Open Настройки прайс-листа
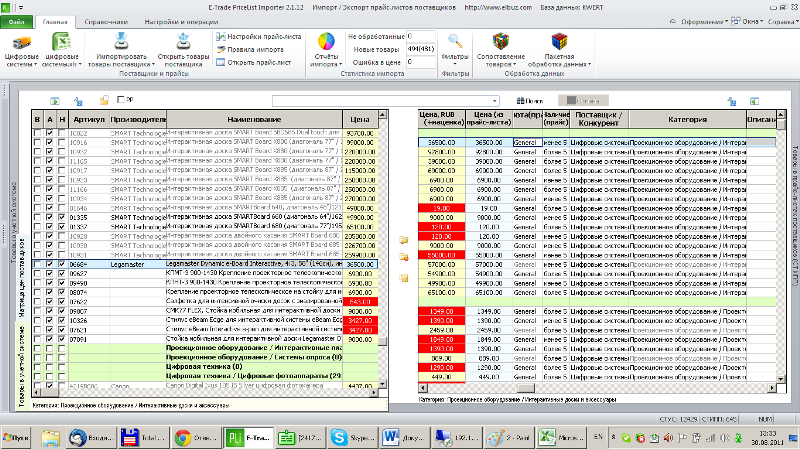The width and height of the screenshot is (800, 450). pyautogui.click(x=259, y=37)
